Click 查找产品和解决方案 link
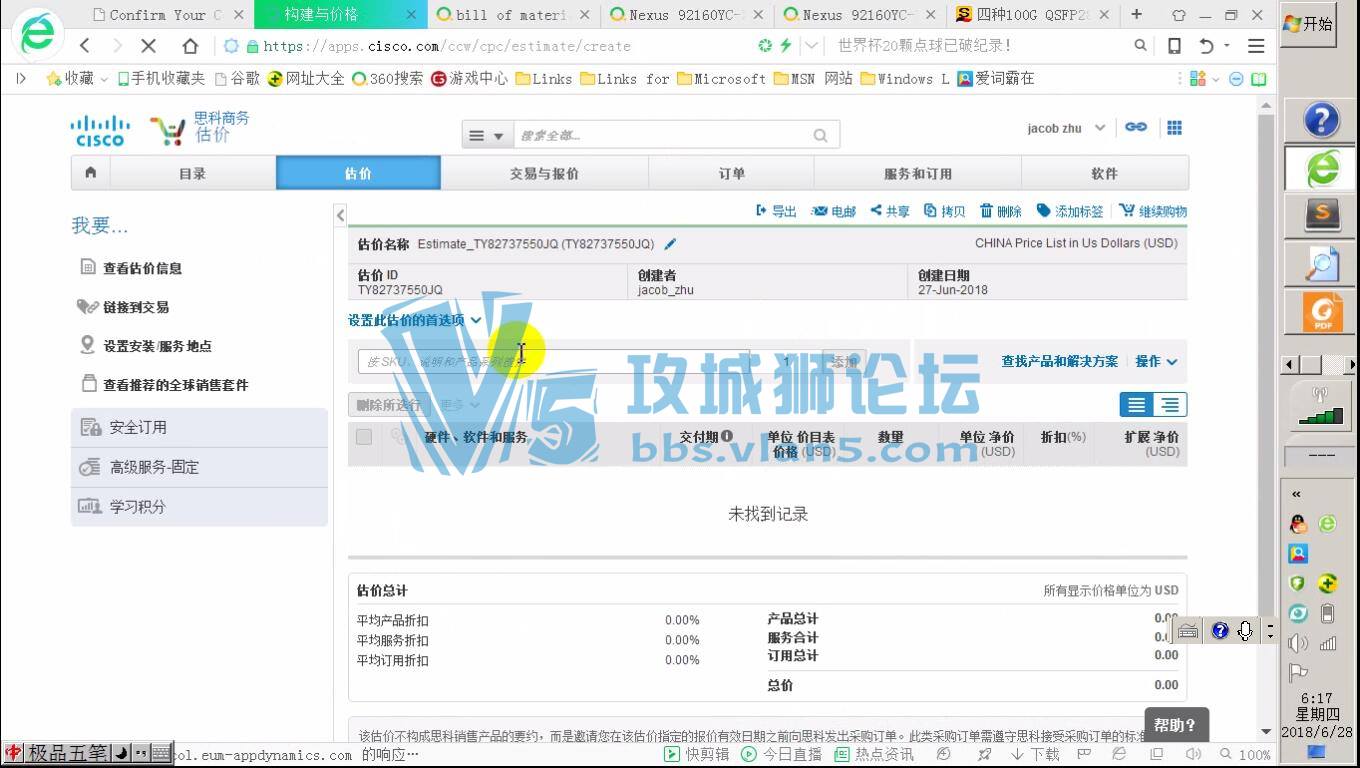Screen dimensions: 1360x768 [1059, 361]
